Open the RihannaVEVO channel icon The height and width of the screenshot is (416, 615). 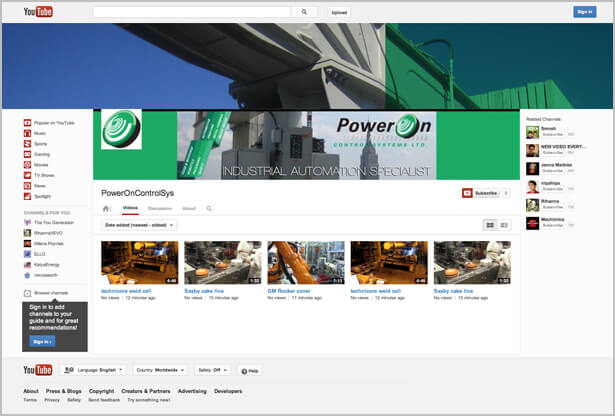click(x=27, y=233)
